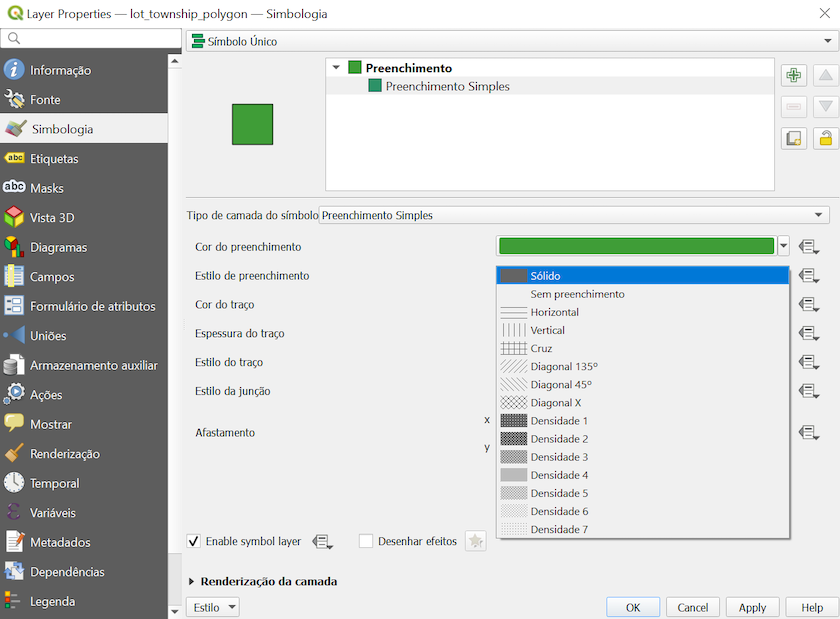Enable Desenhar efeitos
840x619 pixels.
point(365,541)
